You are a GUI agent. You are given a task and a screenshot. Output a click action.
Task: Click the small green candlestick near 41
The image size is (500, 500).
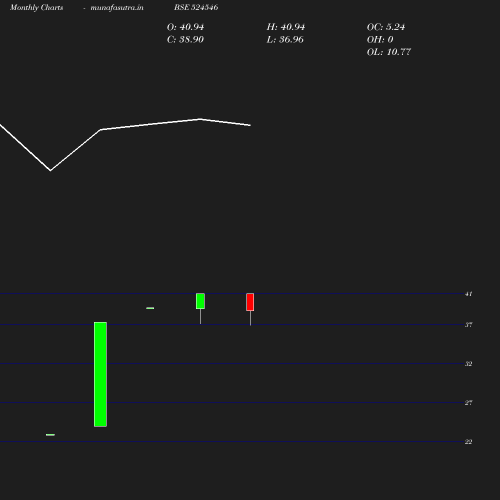click(x=200, y=301)
